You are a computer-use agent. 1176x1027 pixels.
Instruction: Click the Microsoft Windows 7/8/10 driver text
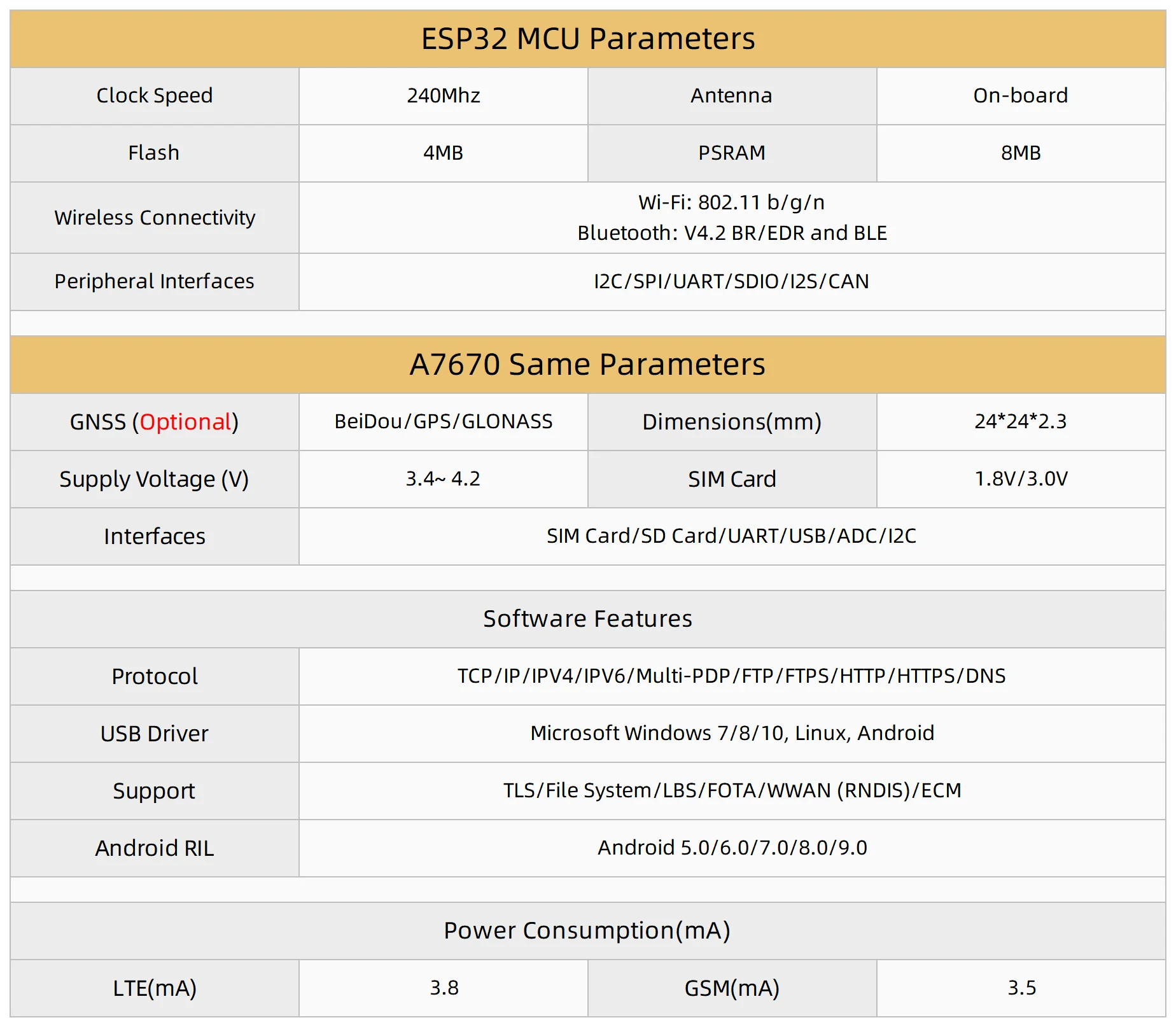[732, 733]
